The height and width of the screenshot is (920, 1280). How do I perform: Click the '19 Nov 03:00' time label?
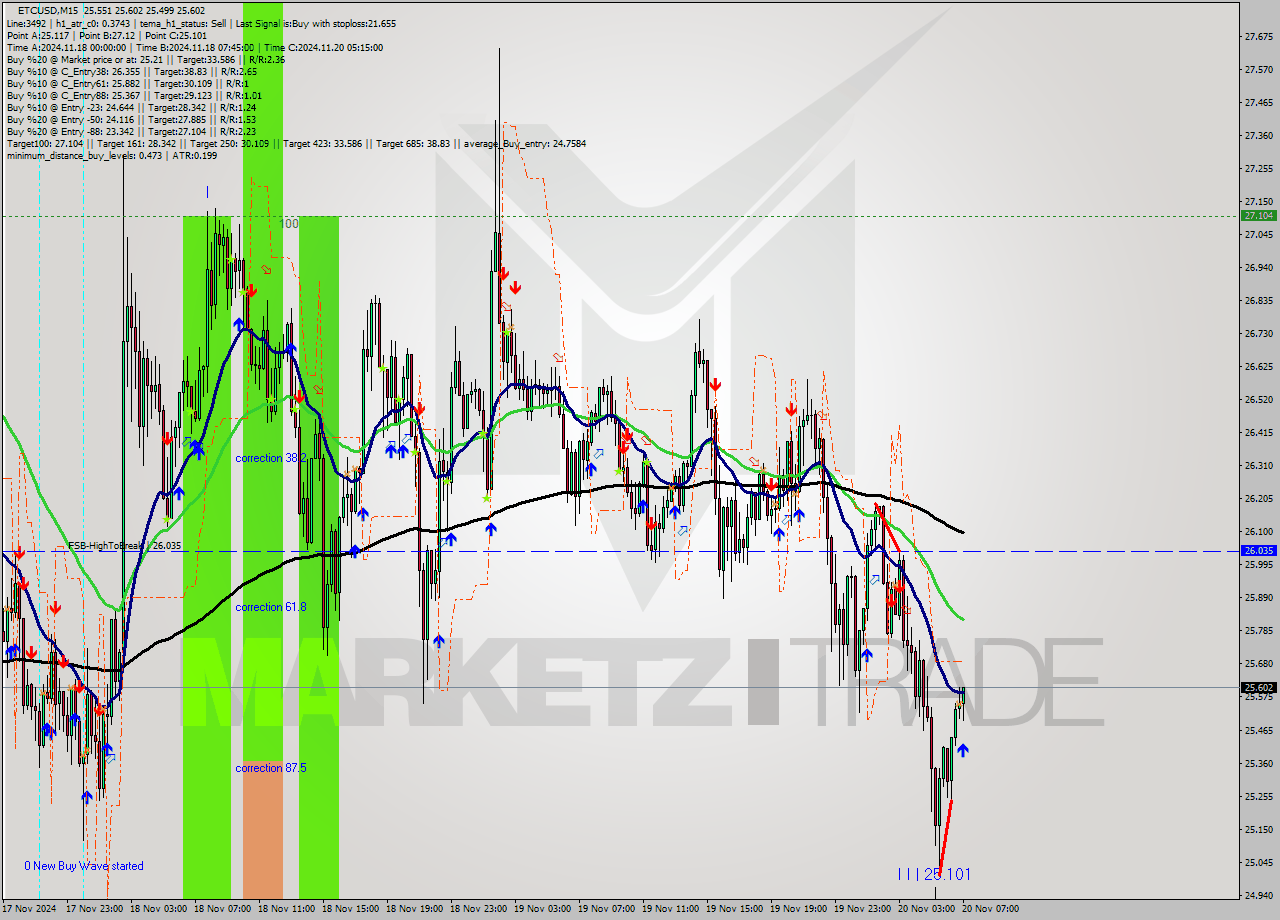tap(543, 909)
